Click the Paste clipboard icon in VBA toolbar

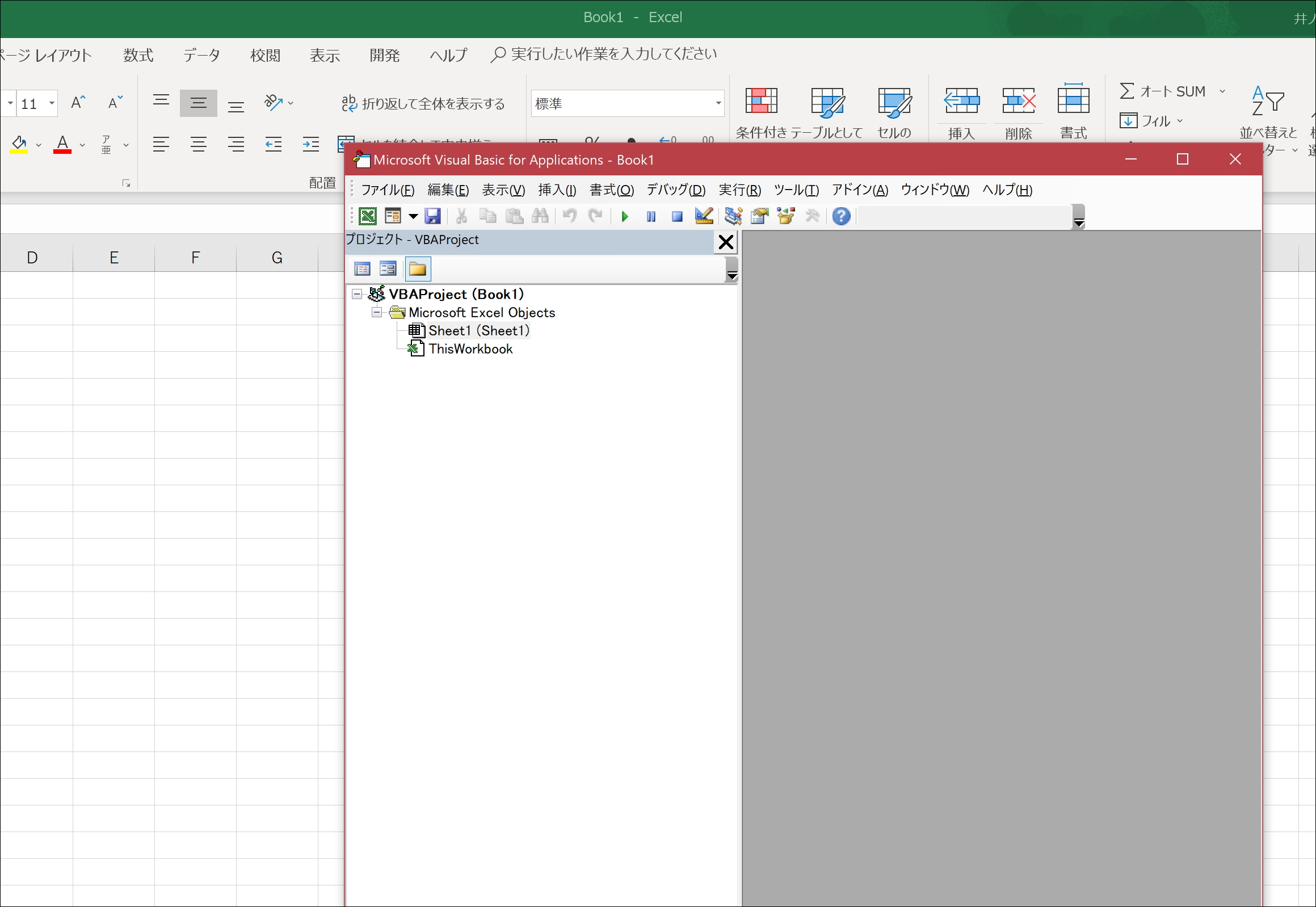514,216
